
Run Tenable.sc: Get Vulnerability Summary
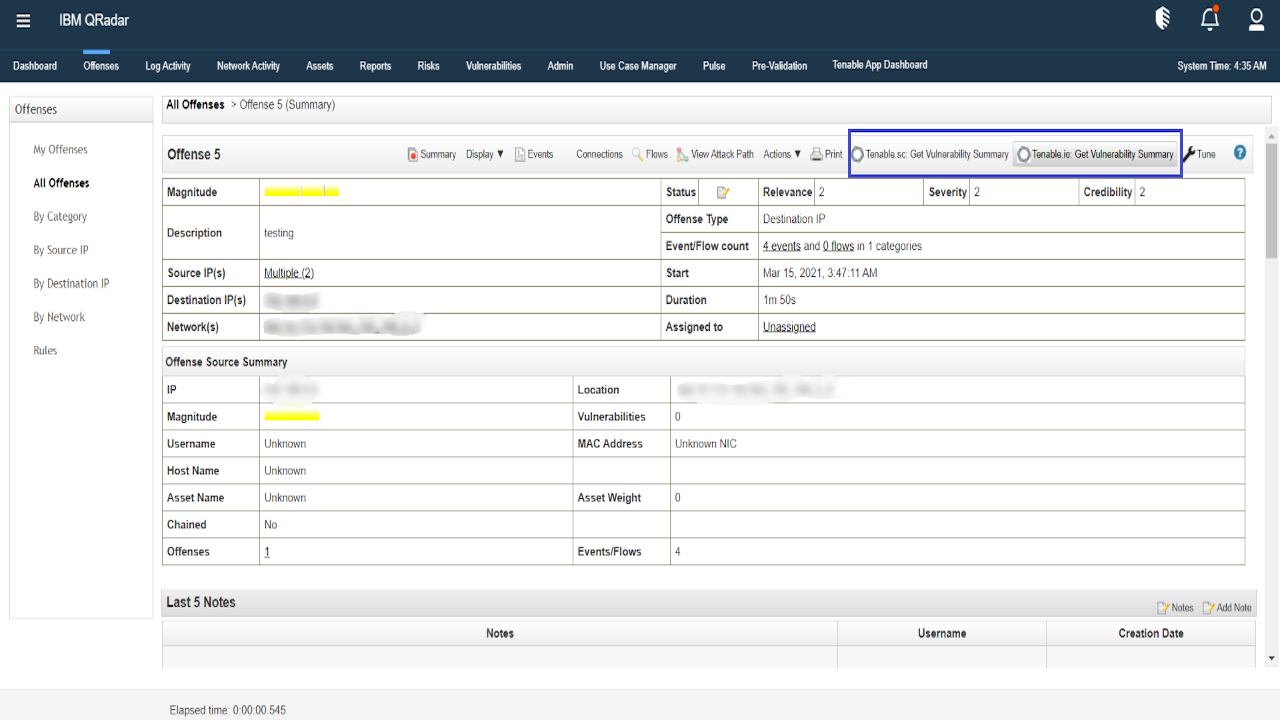[930, 154]
